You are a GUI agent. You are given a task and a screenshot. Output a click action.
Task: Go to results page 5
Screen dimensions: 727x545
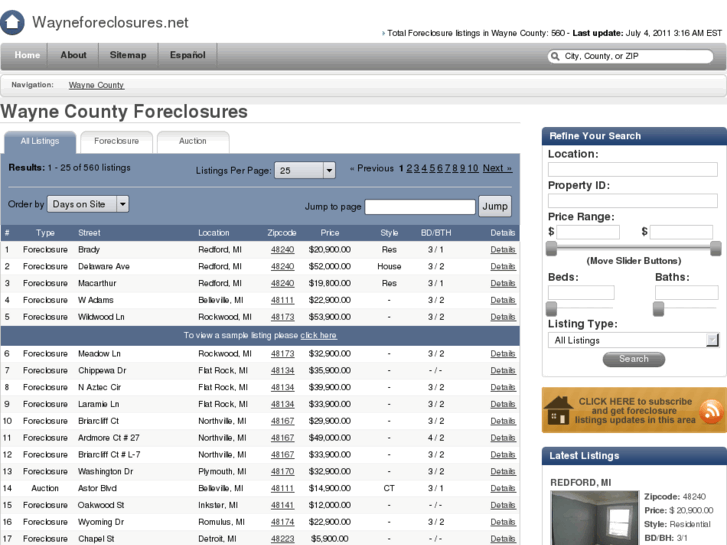click(x=432, y=168)
